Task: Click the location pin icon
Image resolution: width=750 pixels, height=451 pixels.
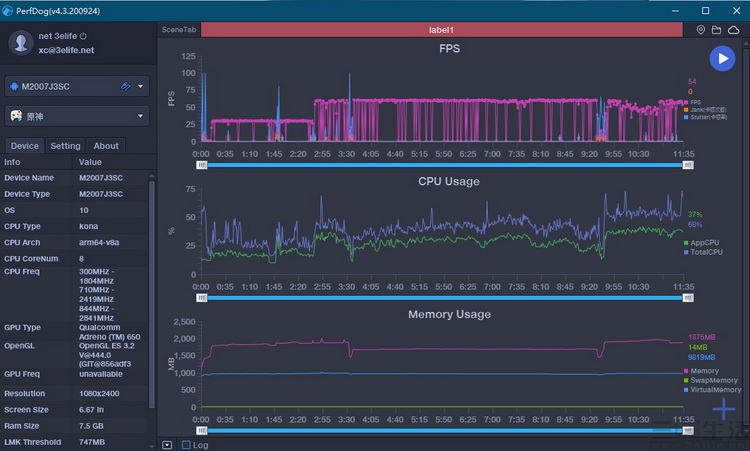Action: (701, 30)
